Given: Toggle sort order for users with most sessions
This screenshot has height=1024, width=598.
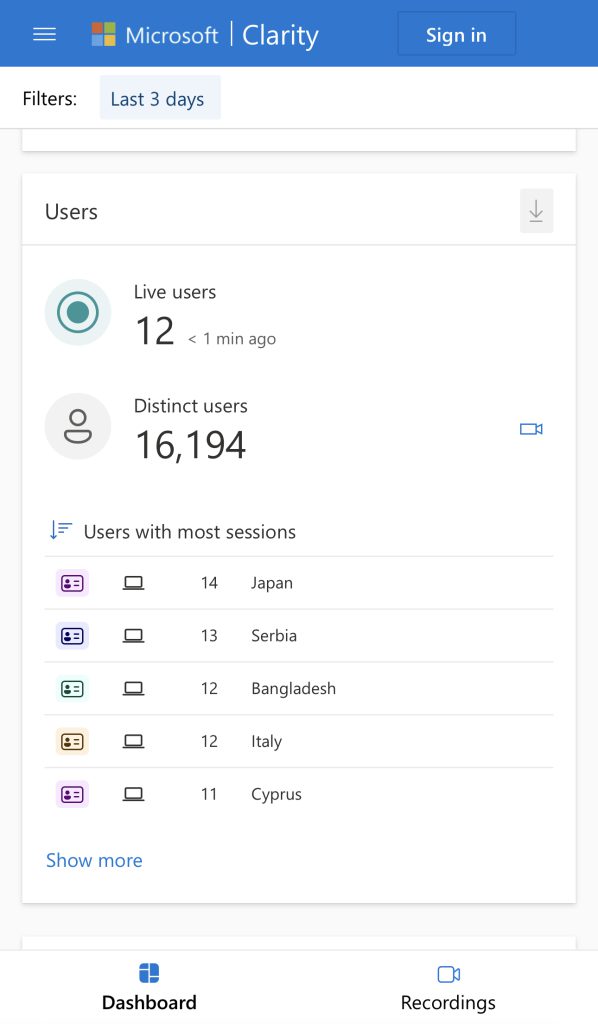Looking at the screenshot, I should click(x=61, y=530).
